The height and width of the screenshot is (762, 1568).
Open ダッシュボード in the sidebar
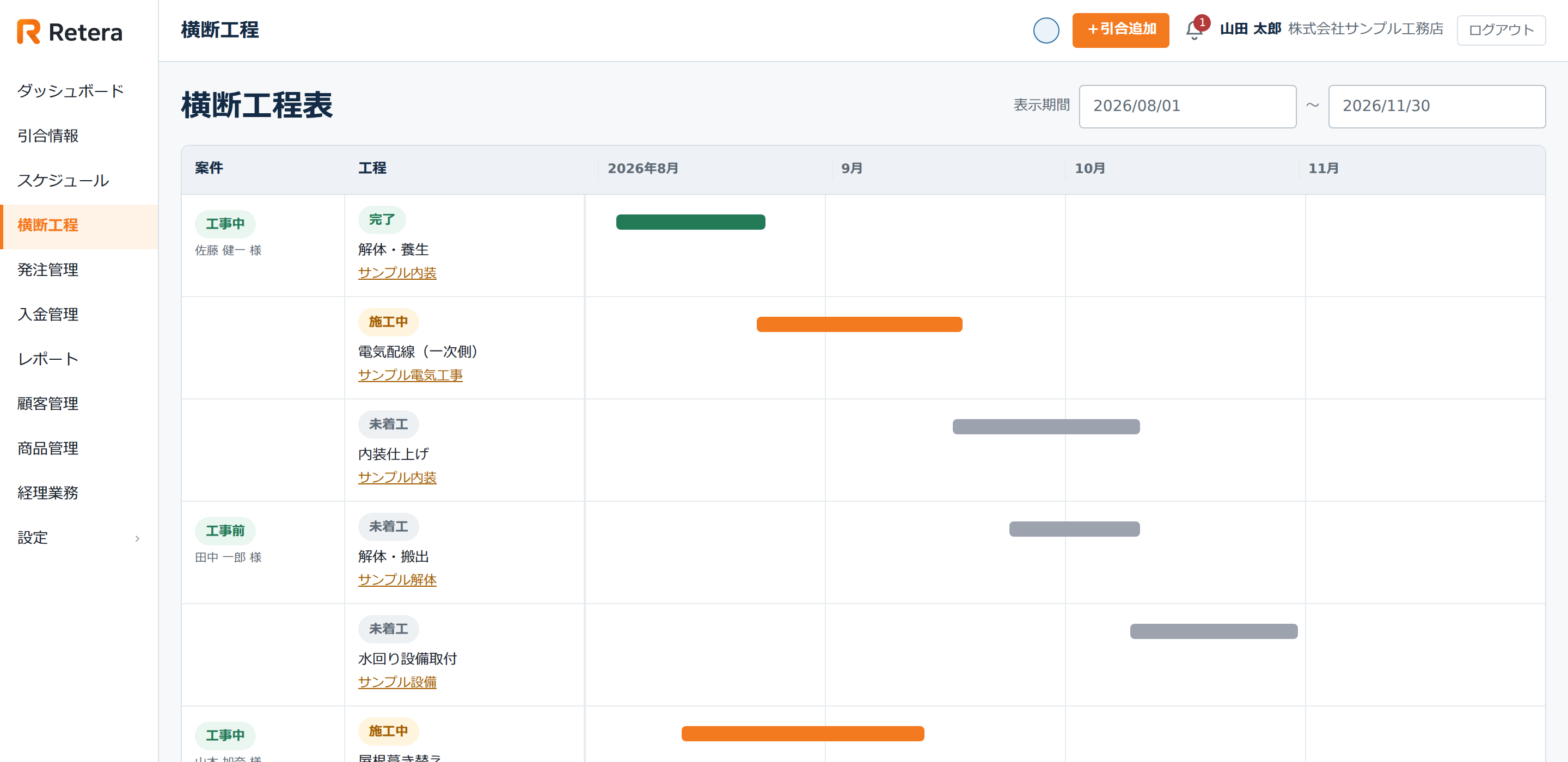pos(79,91)
